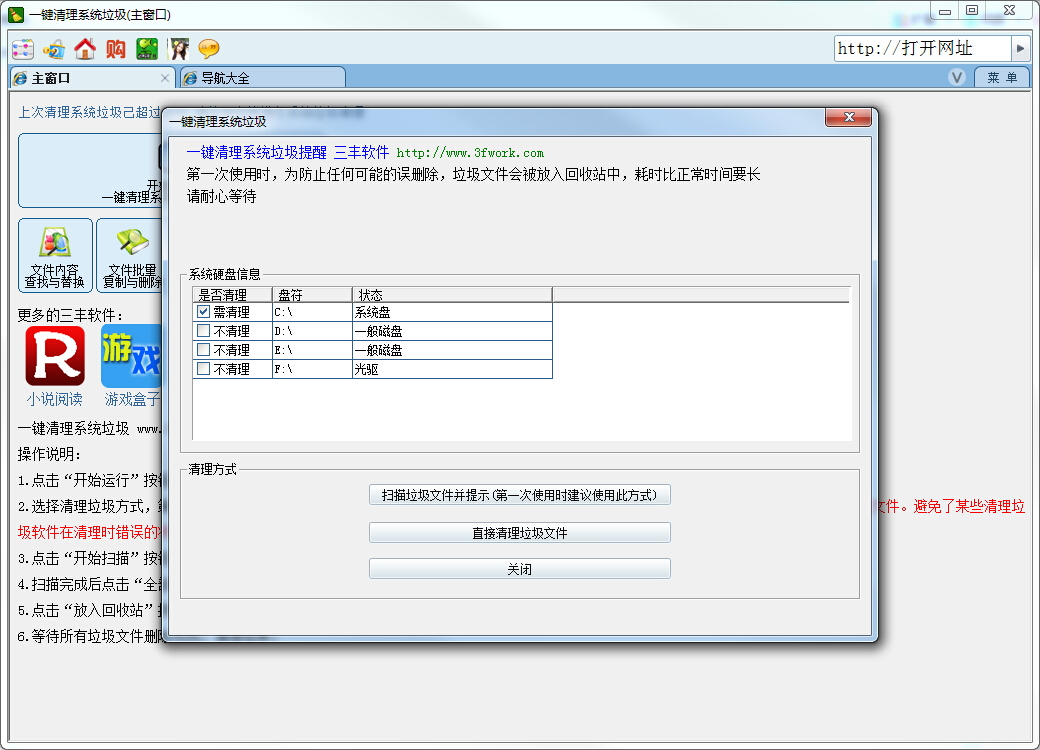Click the Plants vs Zombies game icon
The width and height of the screenshot is (1040, 750).
(147, 49)
